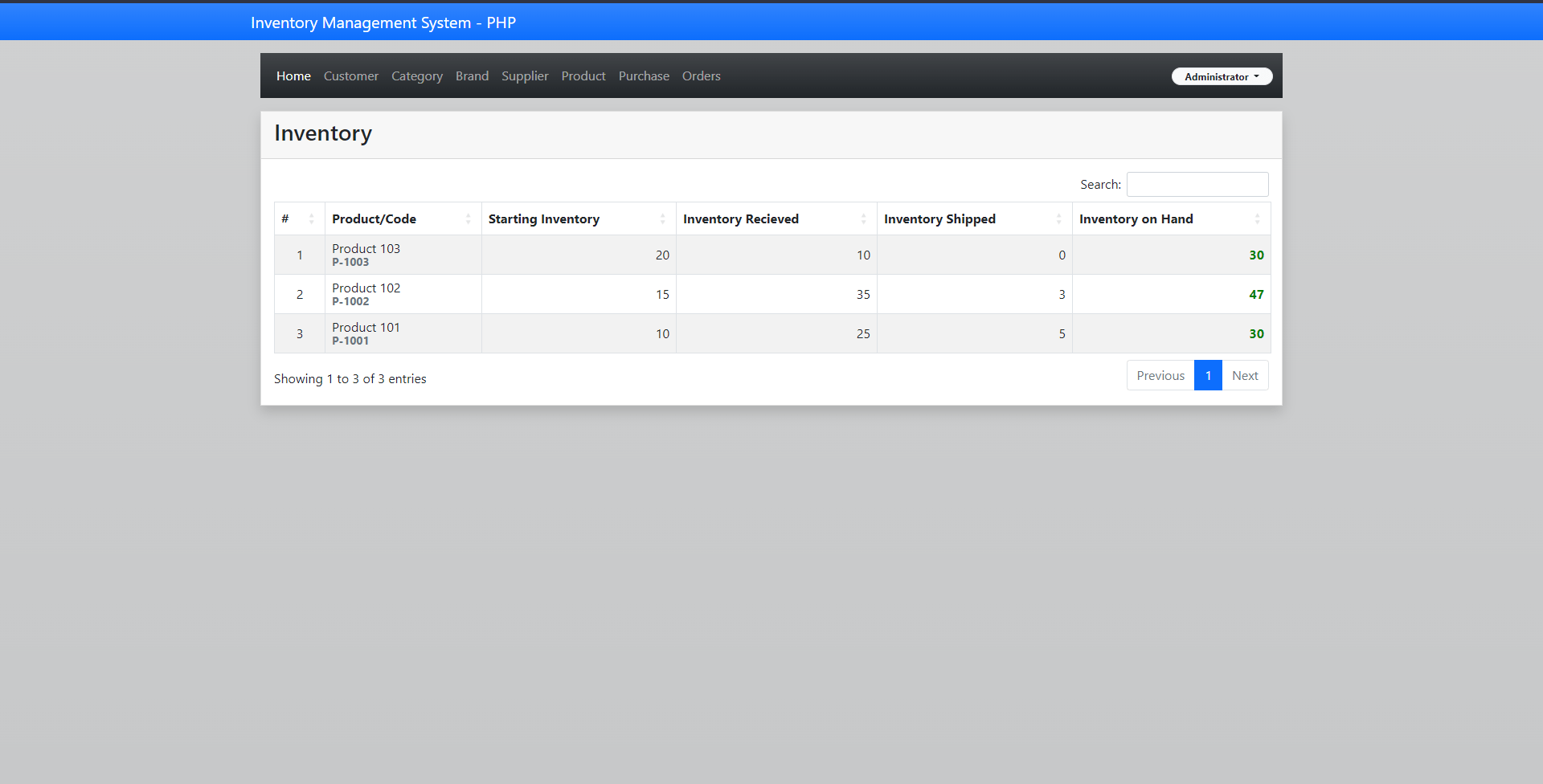Sort the table by Product/Code
The height and width of the screenshot is (784, 1543).
374,218
